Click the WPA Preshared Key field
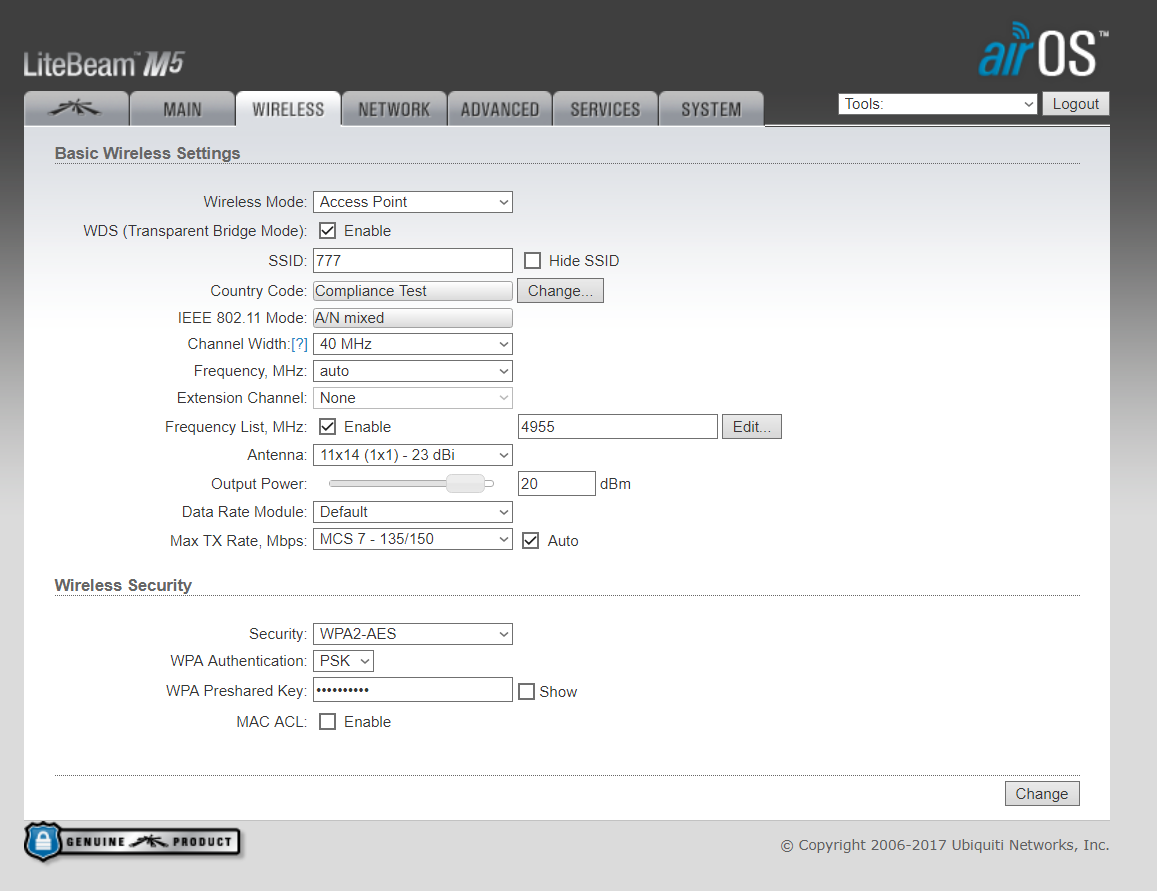This screenshot has width=1157, height=891. [412, 690]
